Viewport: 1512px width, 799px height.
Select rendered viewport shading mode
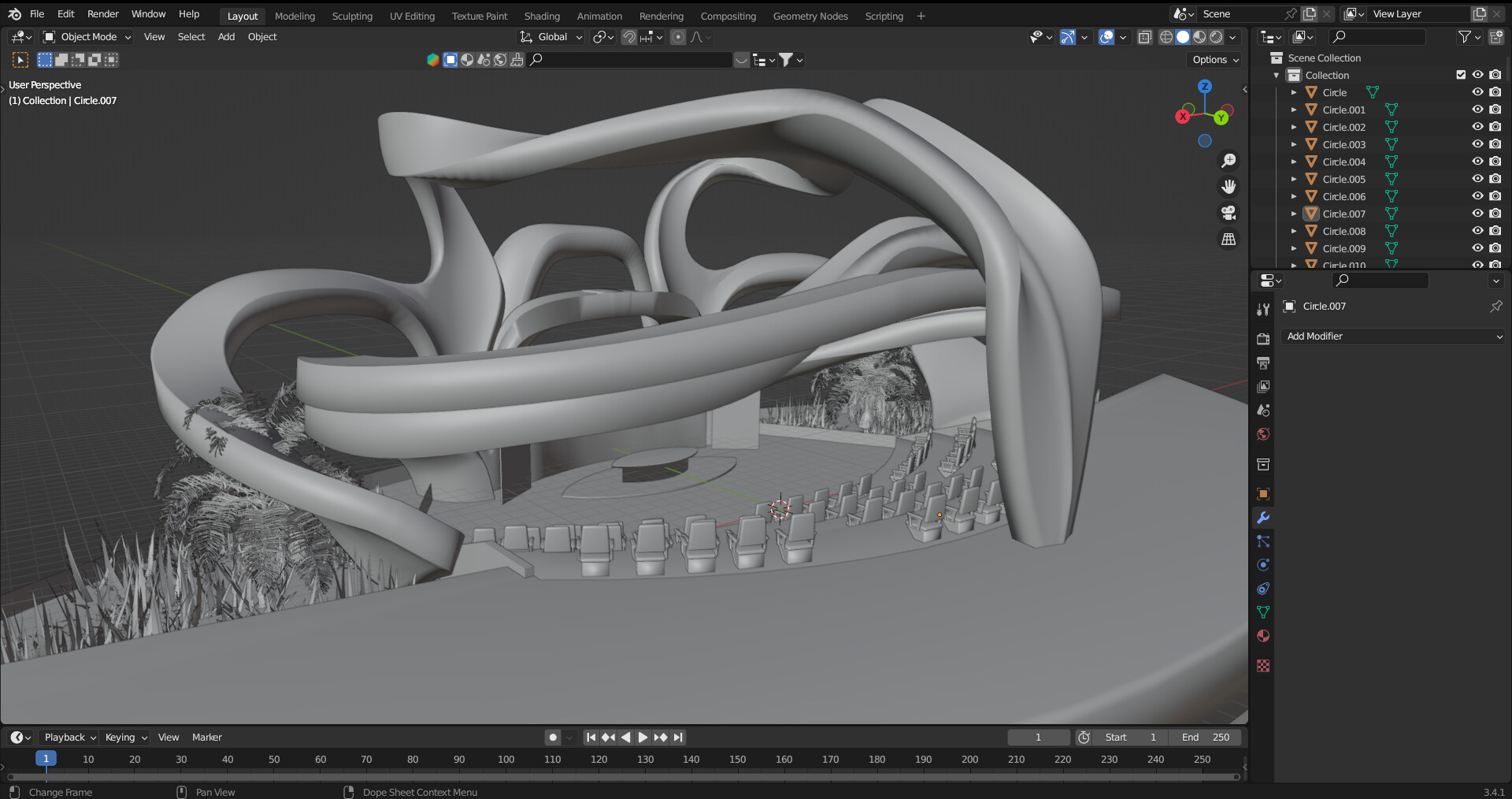(x=1216, y=37)
